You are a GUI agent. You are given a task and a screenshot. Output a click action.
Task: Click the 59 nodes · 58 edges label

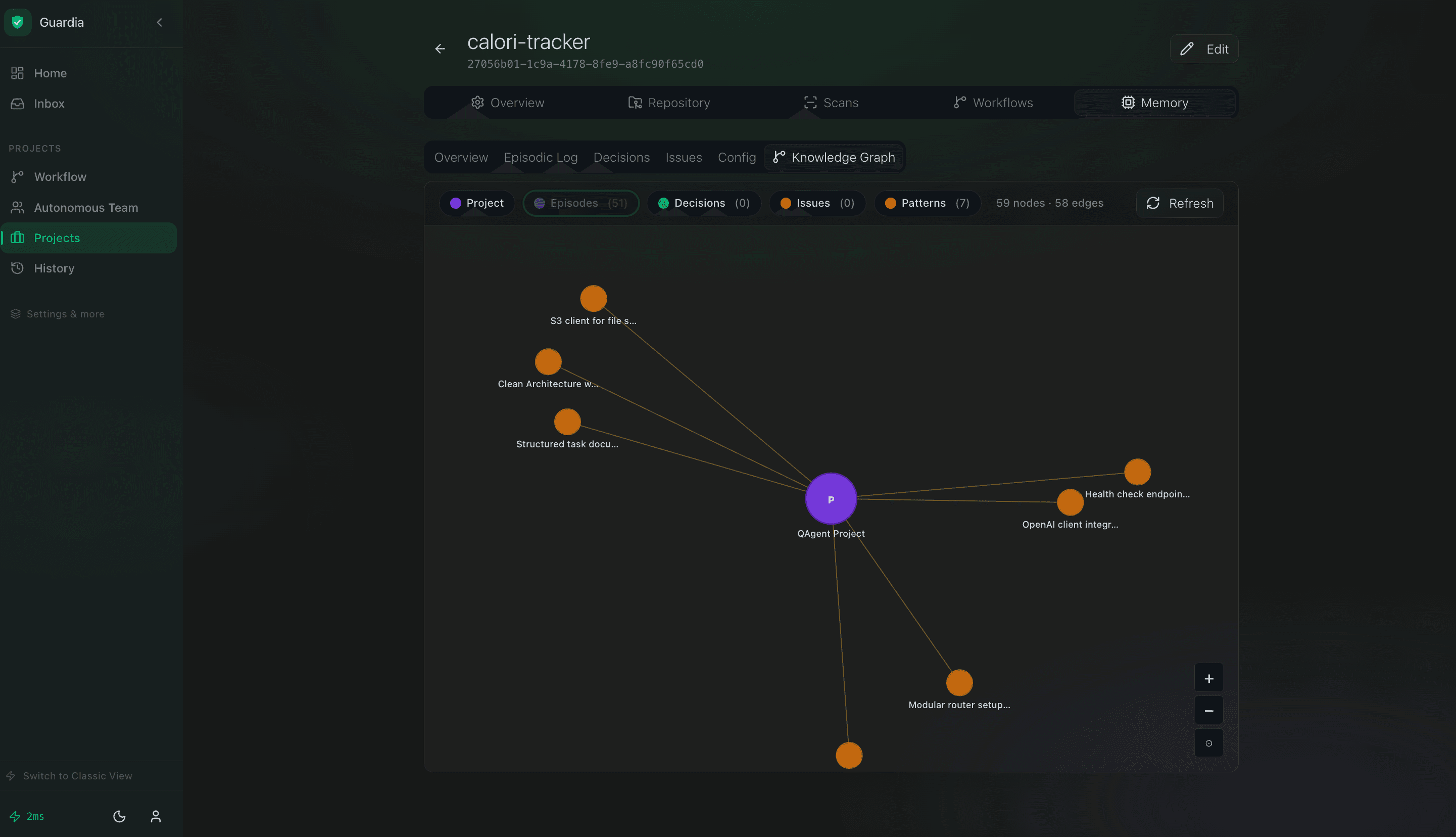click(x=1050, y=203)
